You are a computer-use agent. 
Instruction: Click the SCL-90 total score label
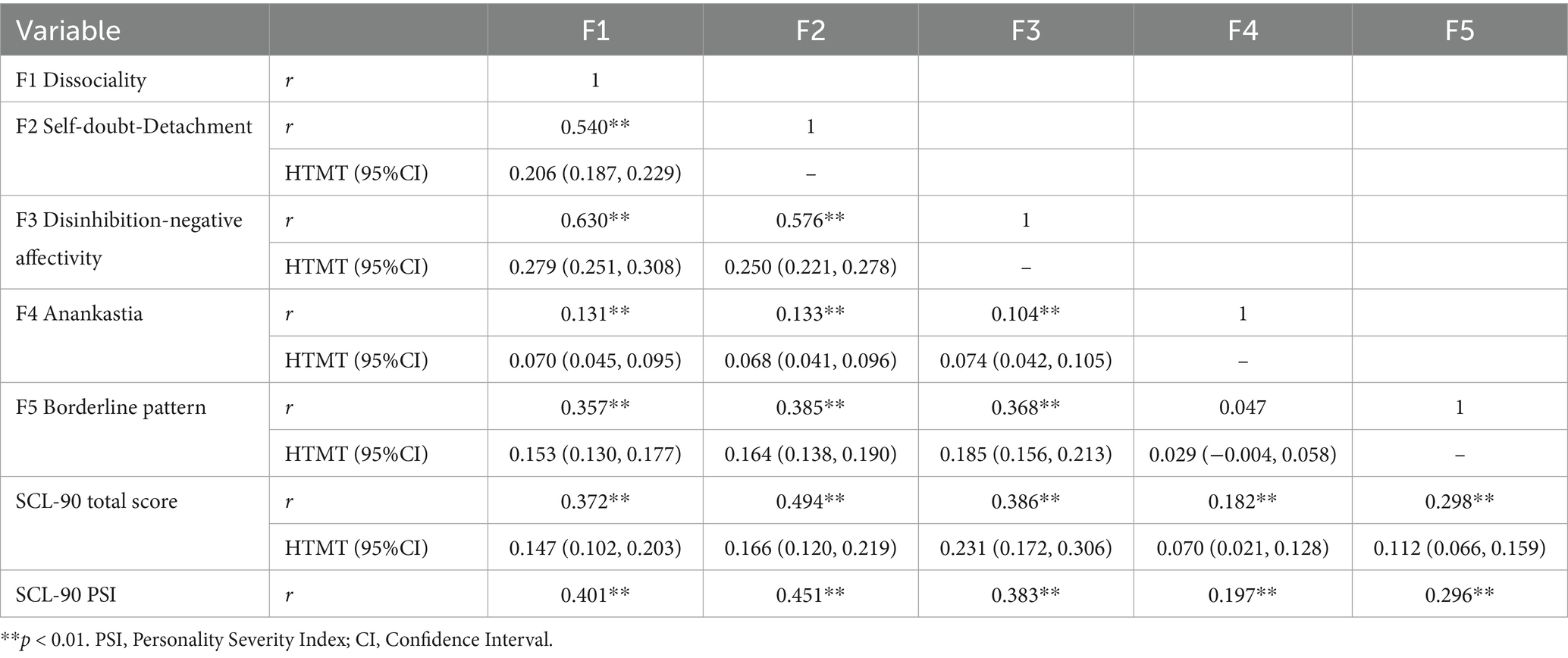tap(97, 501)
